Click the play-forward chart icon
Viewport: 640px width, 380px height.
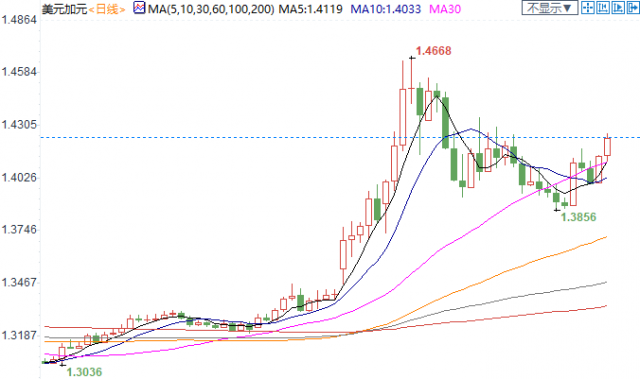(618, 7)
